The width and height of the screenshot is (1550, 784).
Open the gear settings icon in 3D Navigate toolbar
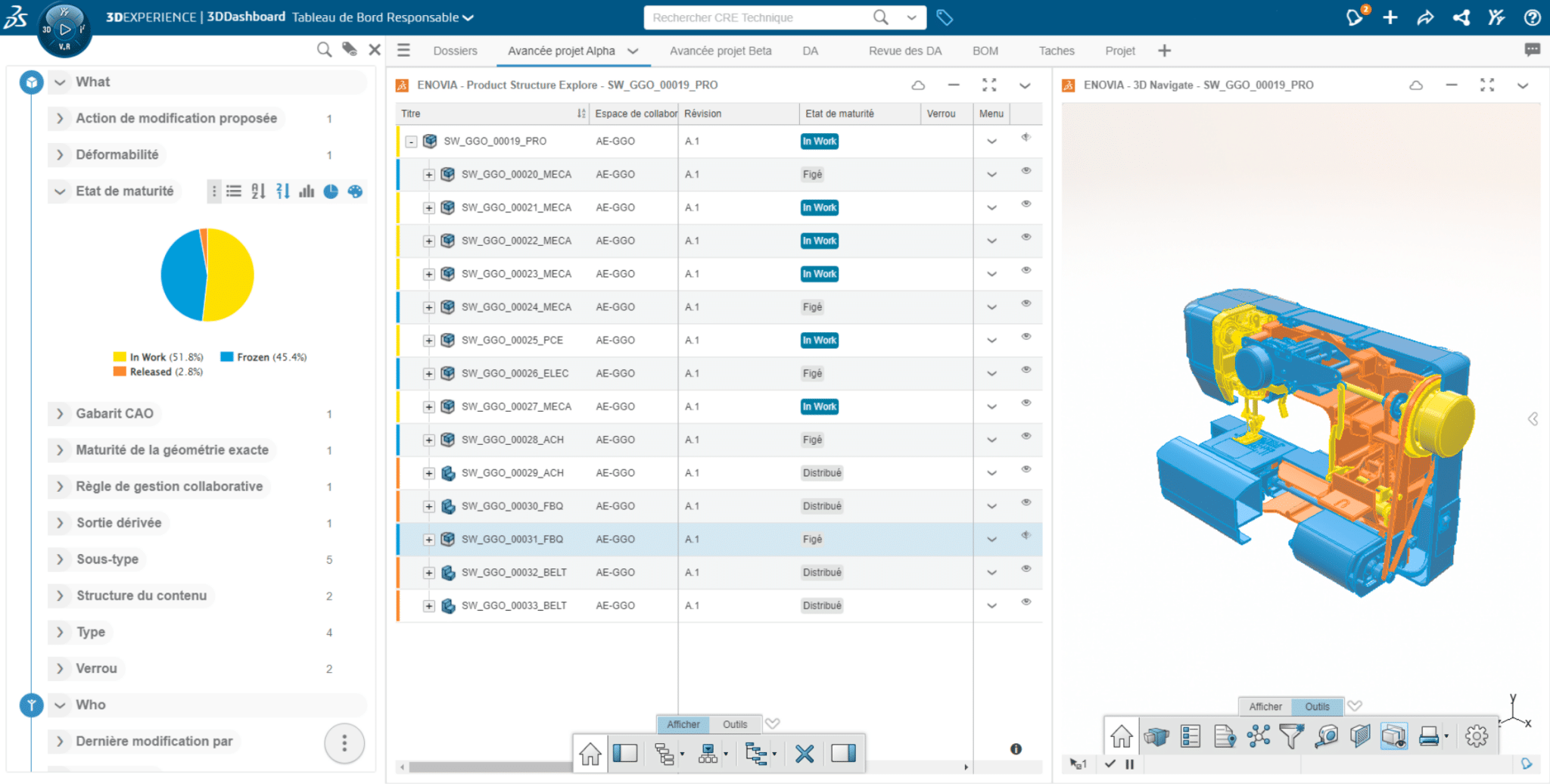1477,736
